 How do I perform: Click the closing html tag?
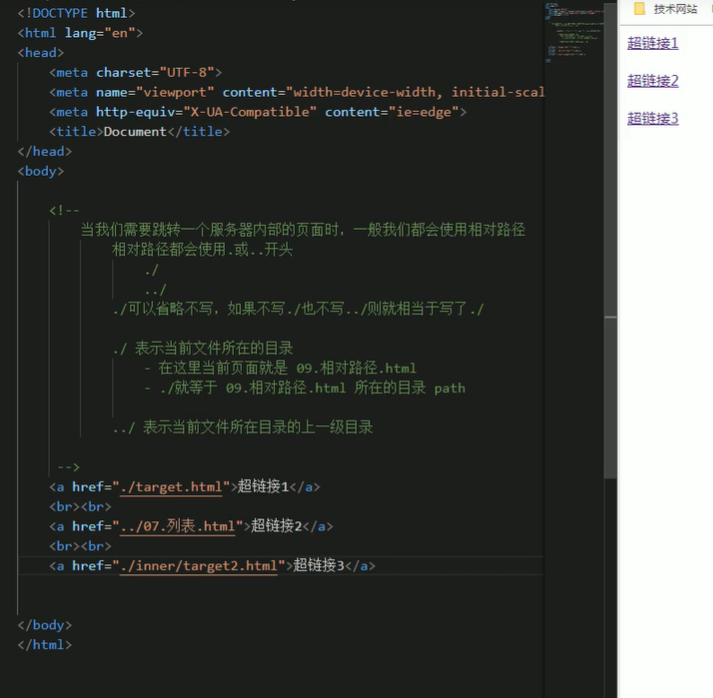point(45,645)
